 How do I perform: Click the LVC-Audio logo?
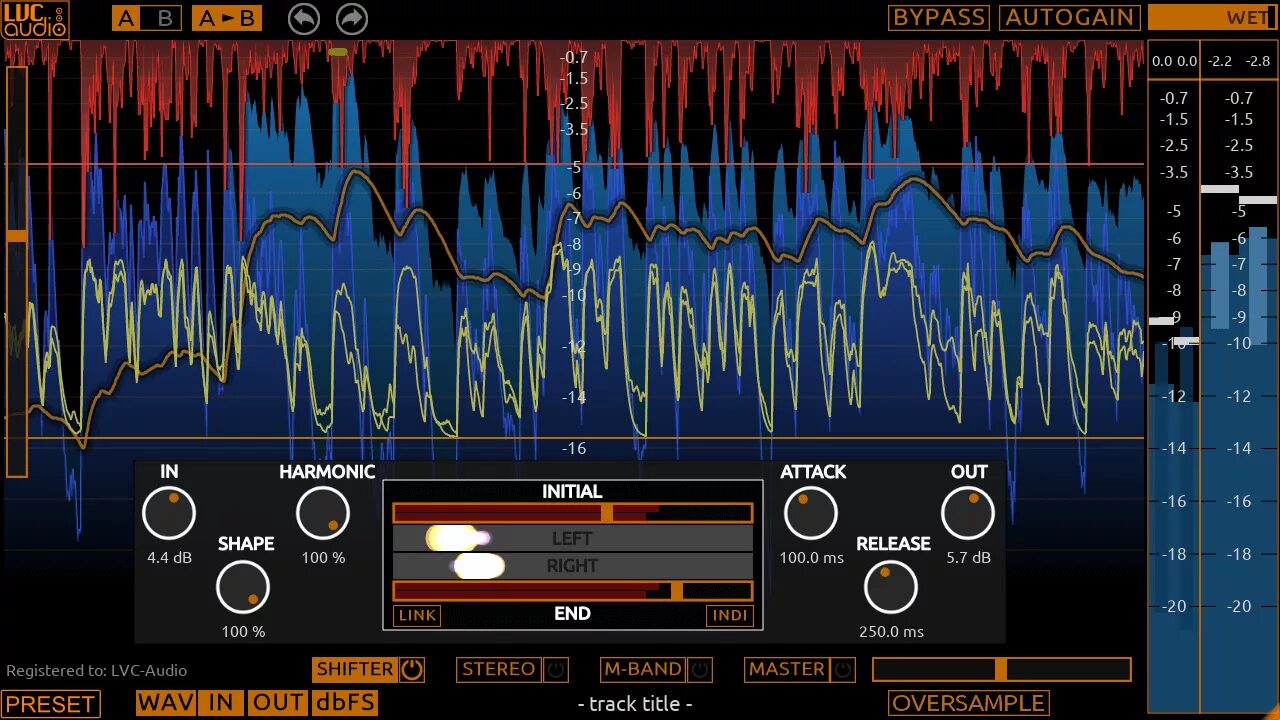[x=36, y=19]
